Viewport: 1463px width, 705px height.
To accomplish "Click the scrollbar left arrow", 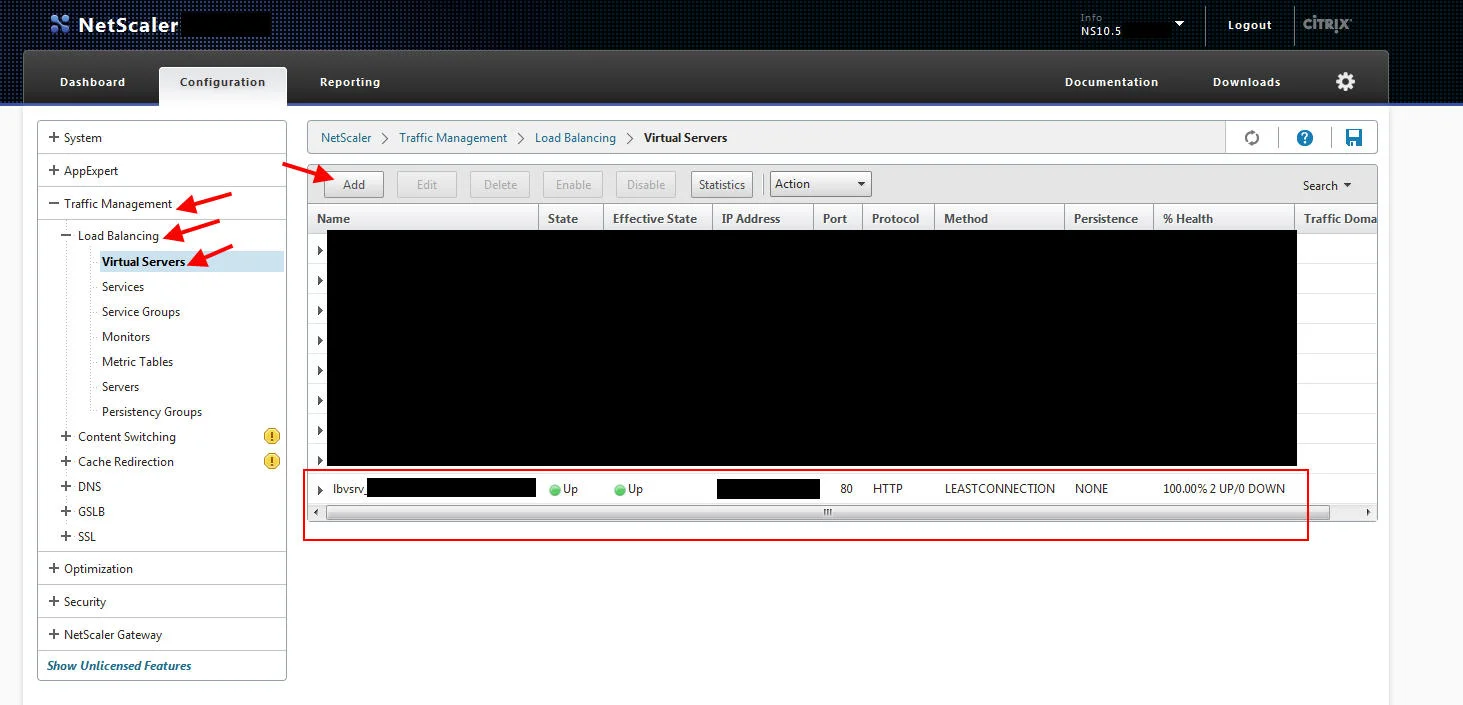I will [x=317, y=512].
